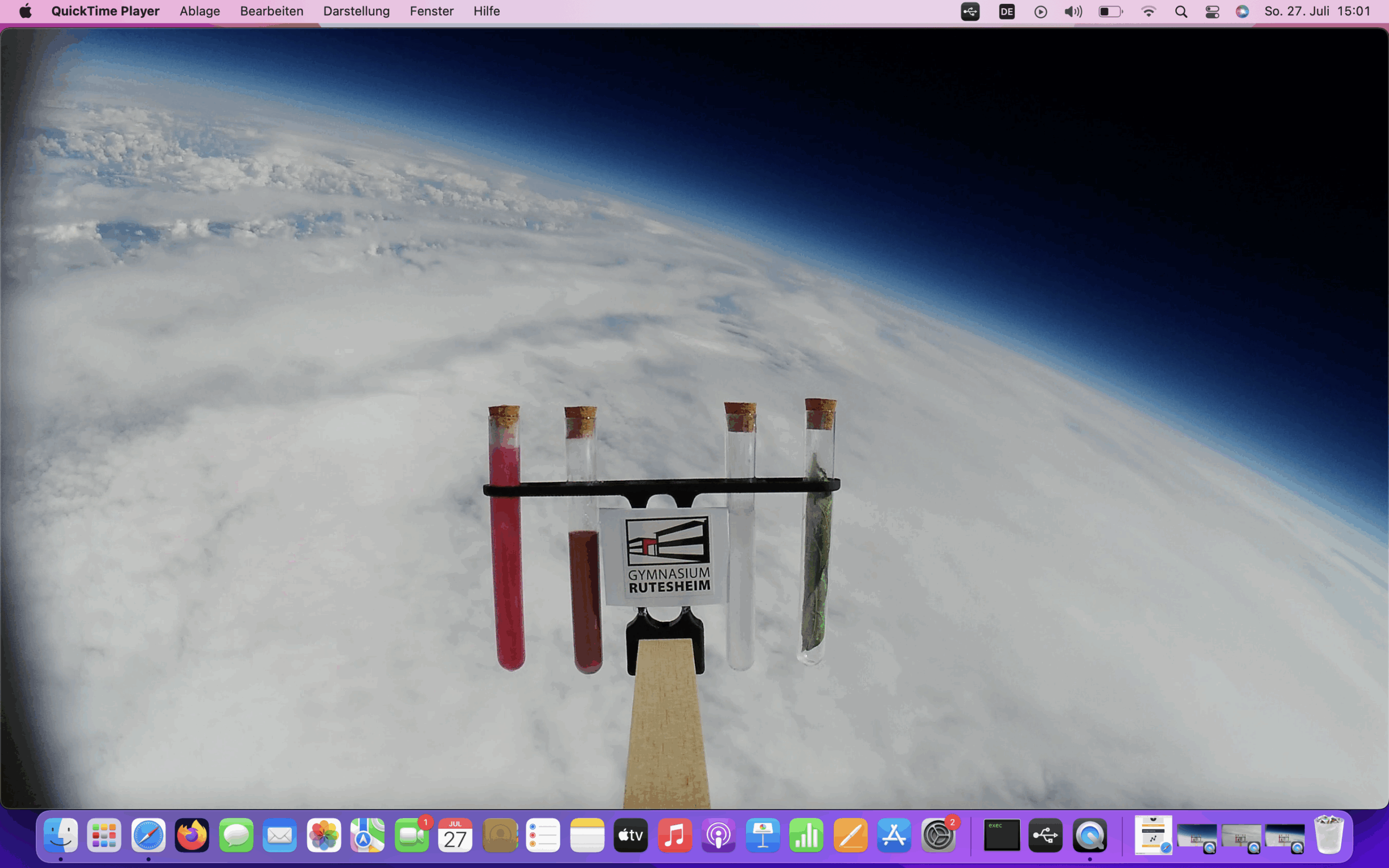Open the DE input source menu

pos(1006,11)
